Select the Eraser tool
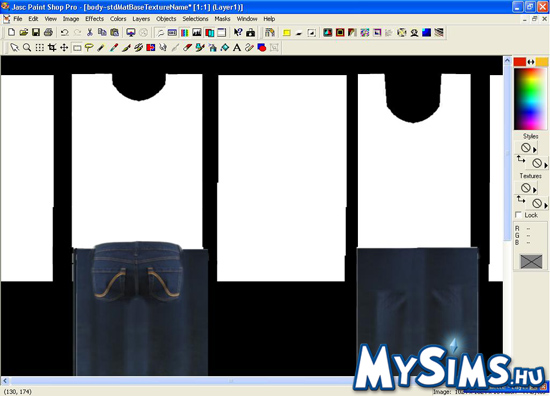 click(188, 47)
